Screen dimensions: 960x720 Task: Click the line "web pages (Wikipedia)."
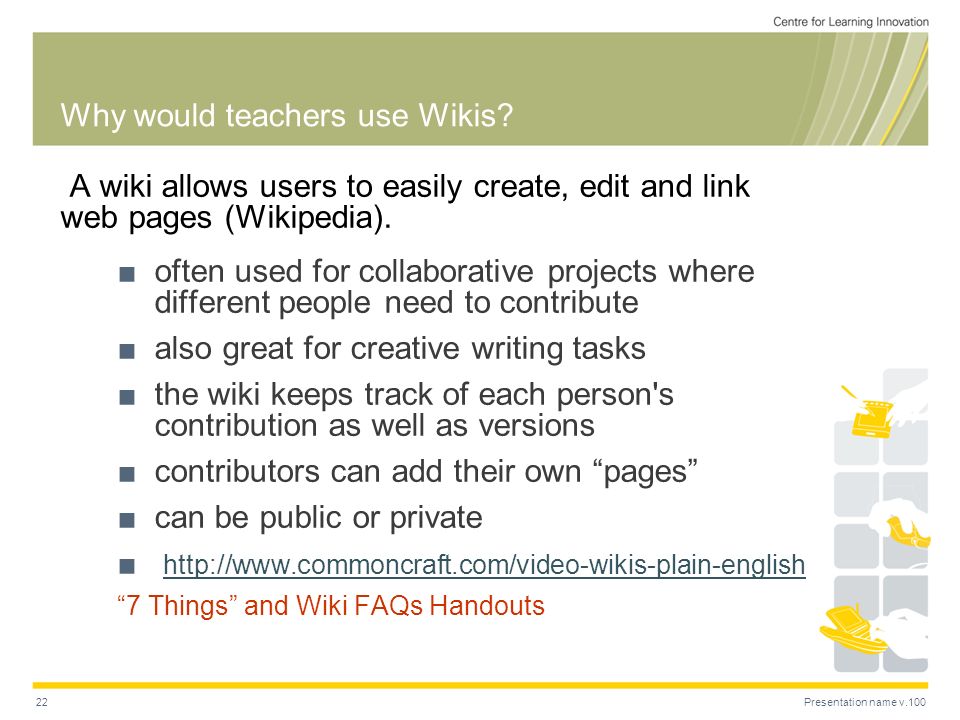225,218
